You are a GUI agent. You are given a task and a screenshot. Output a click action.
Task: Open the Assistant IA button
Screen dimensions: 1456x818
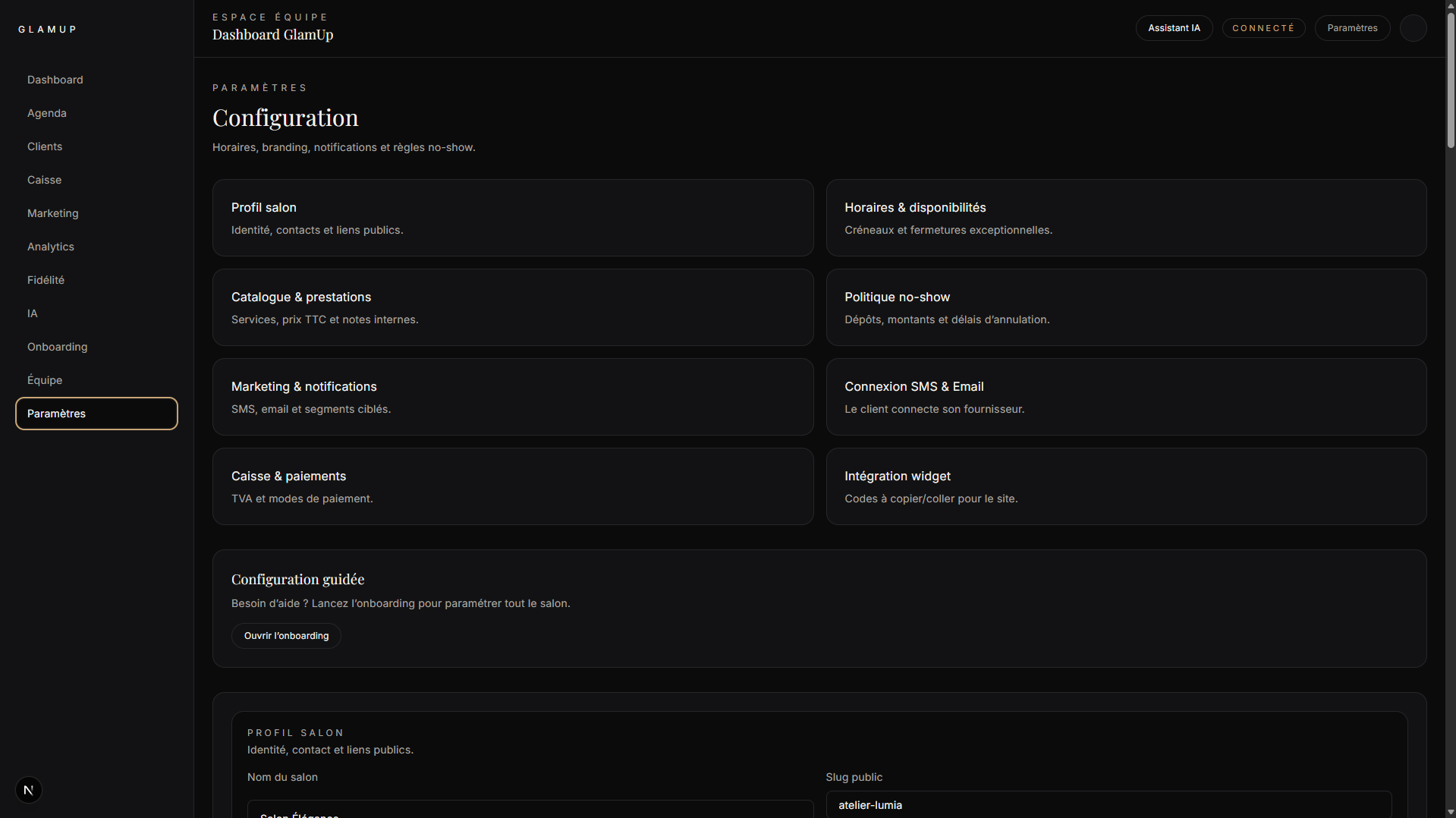(x=1173, y=28)
